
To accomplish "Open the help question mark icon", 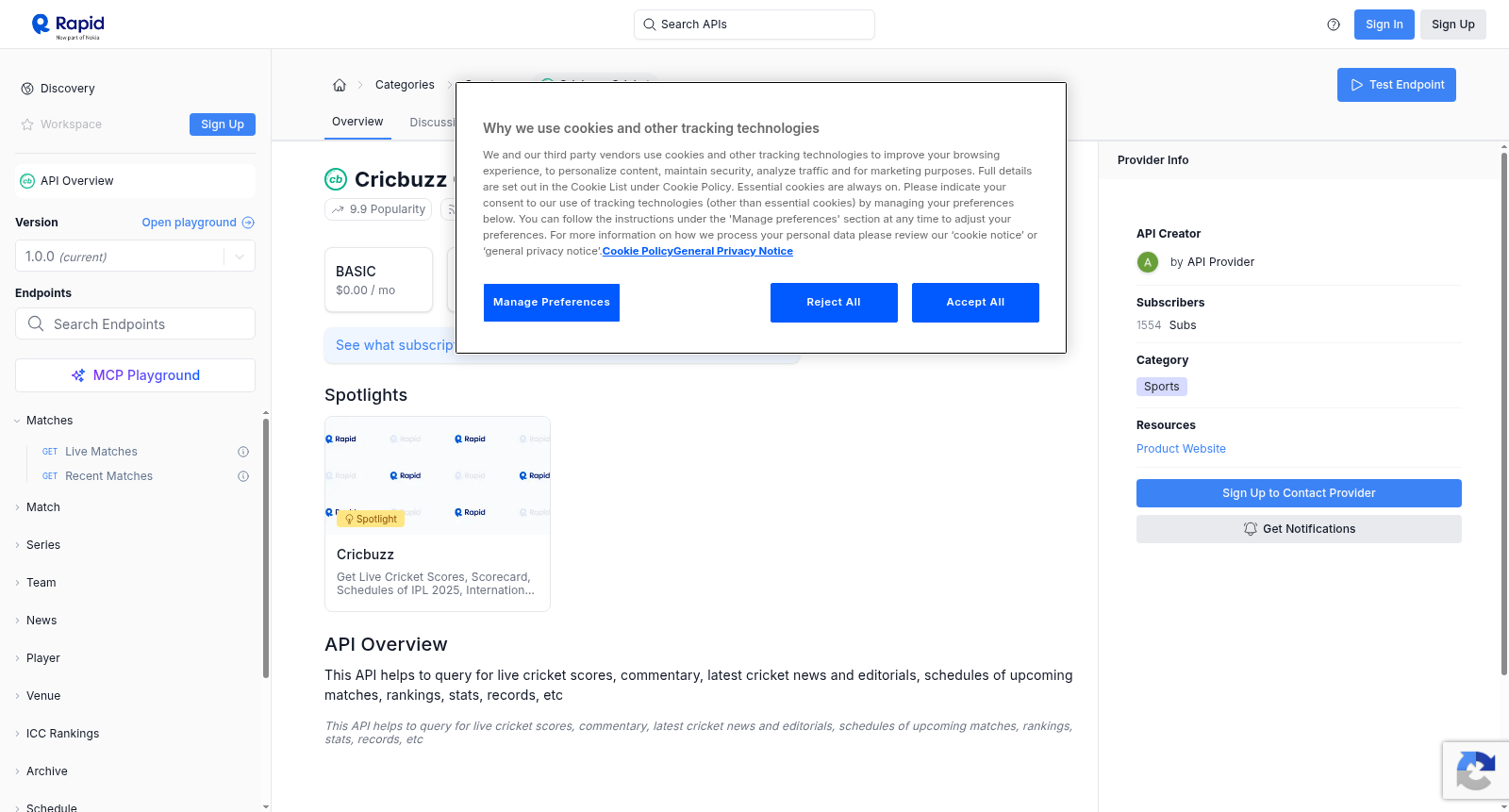I will pos(1334,25).
